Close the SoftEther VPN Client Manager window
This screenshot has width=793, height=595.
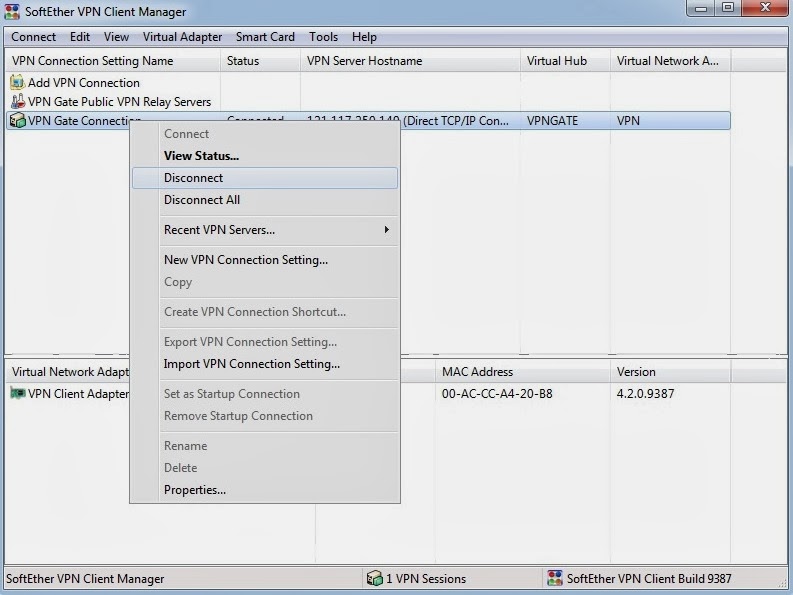coord(765,8)
